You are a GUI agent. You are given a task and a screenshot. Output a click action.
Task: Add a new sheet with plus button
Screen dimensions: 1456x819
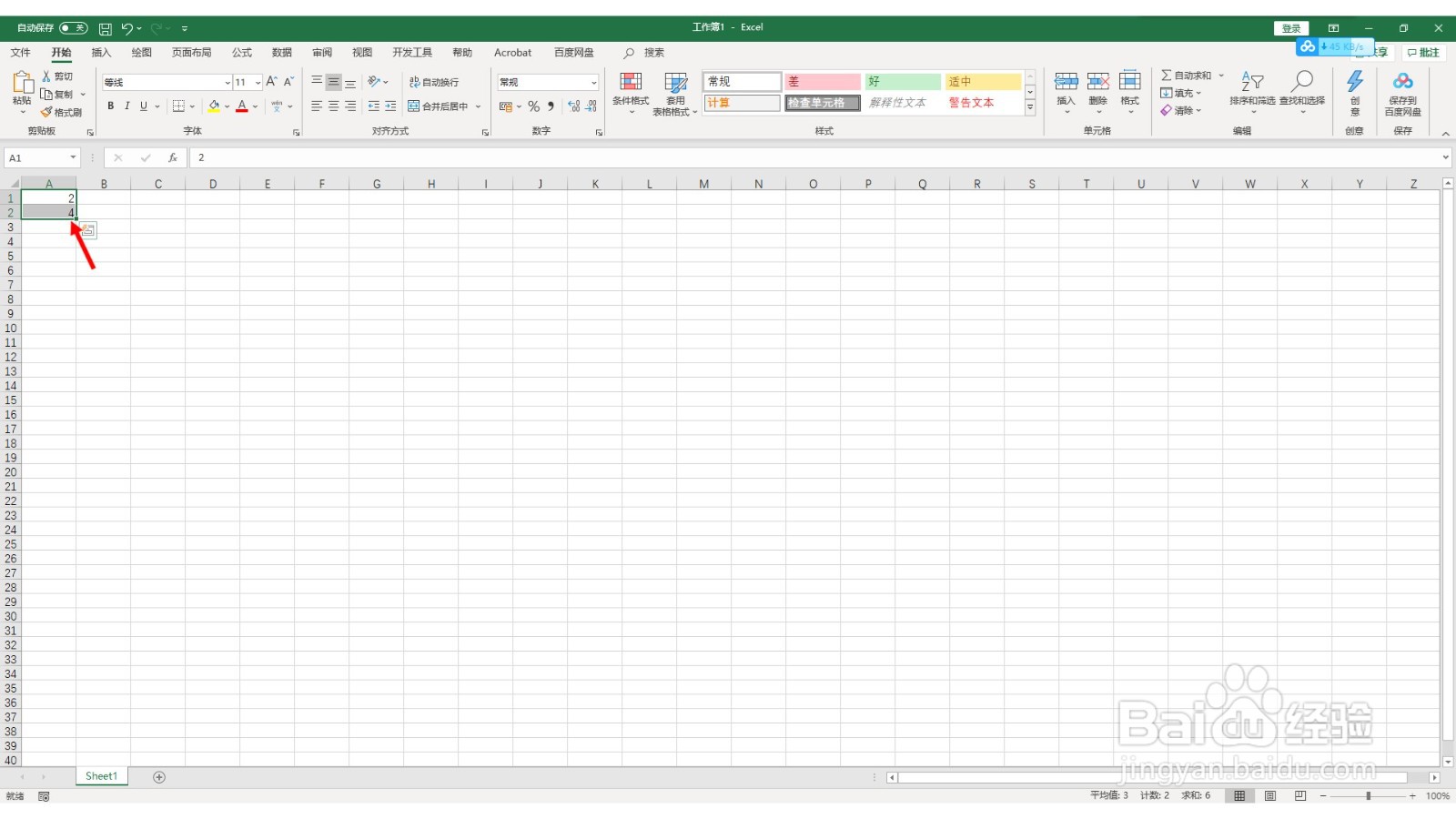(159, 777)
